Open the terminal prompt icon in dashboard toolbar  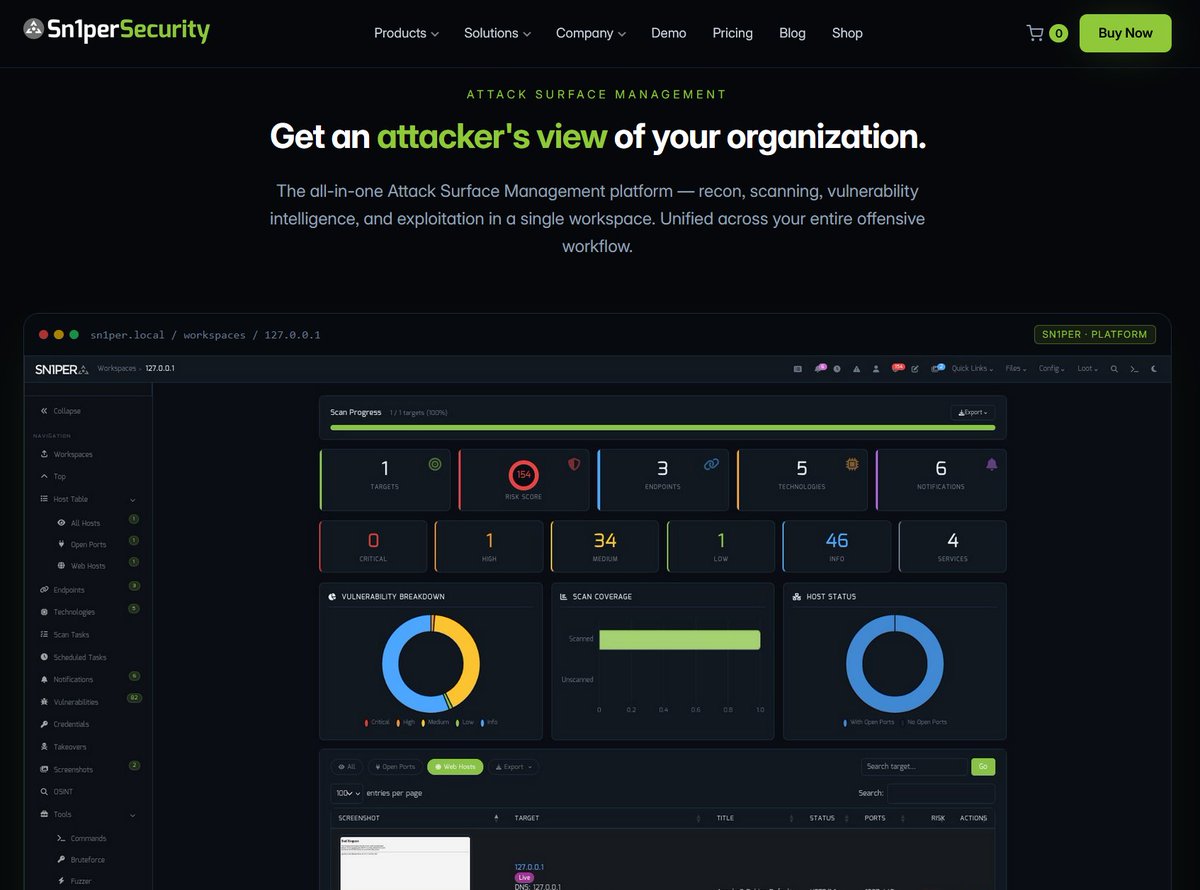click(x=1134, y=369)
